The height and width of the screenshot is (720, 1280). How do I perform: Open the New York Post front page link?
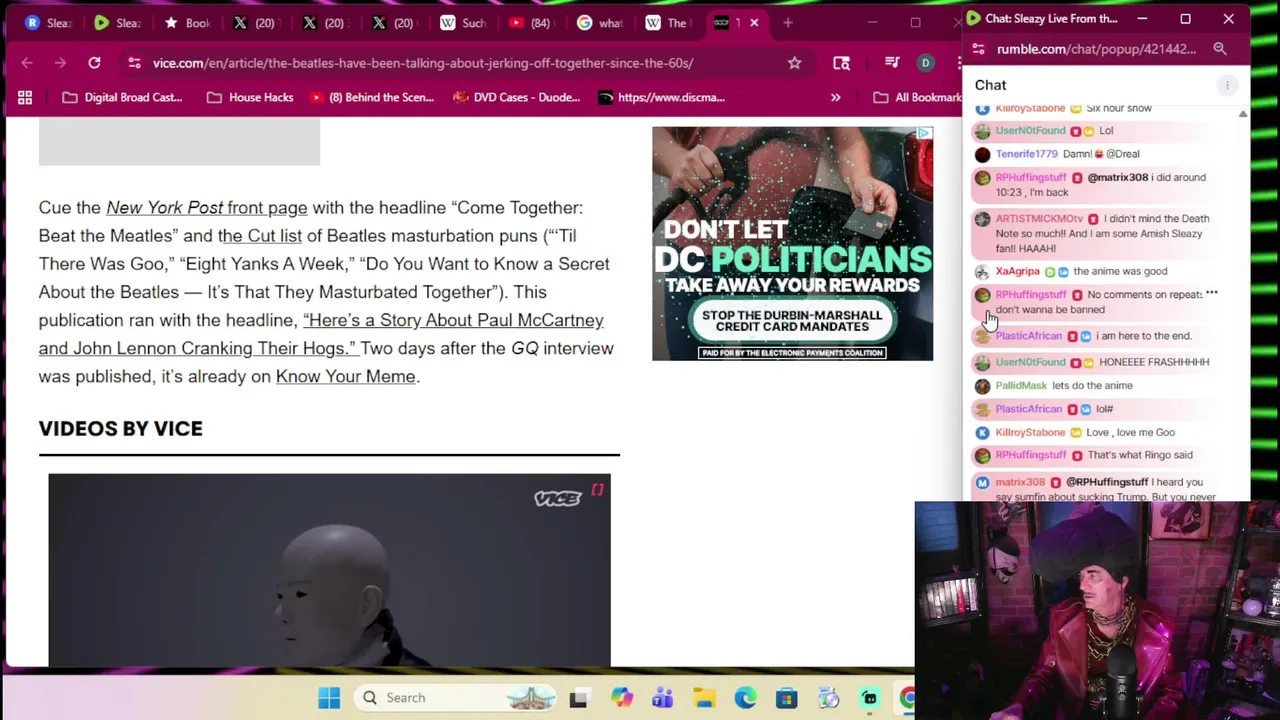[x=206, y=208]
